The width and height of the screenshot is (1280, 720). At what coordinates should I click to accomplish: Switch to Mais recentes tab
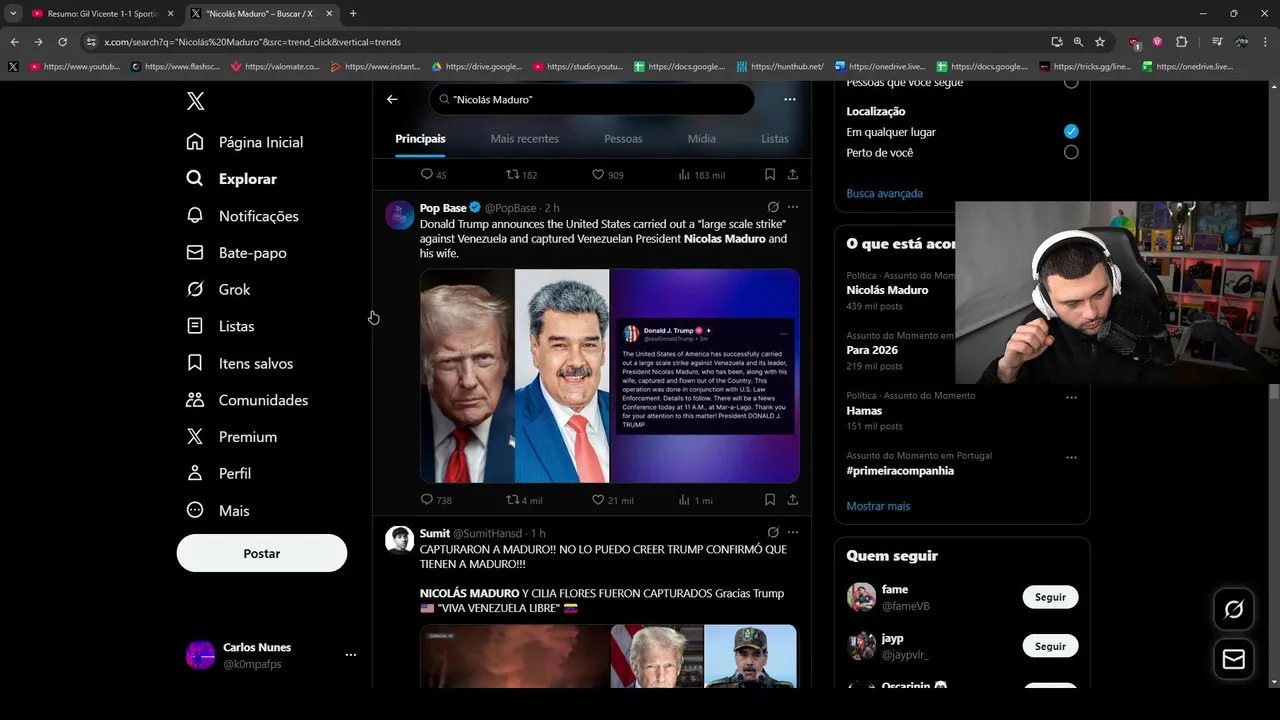(x=525, y=139)
